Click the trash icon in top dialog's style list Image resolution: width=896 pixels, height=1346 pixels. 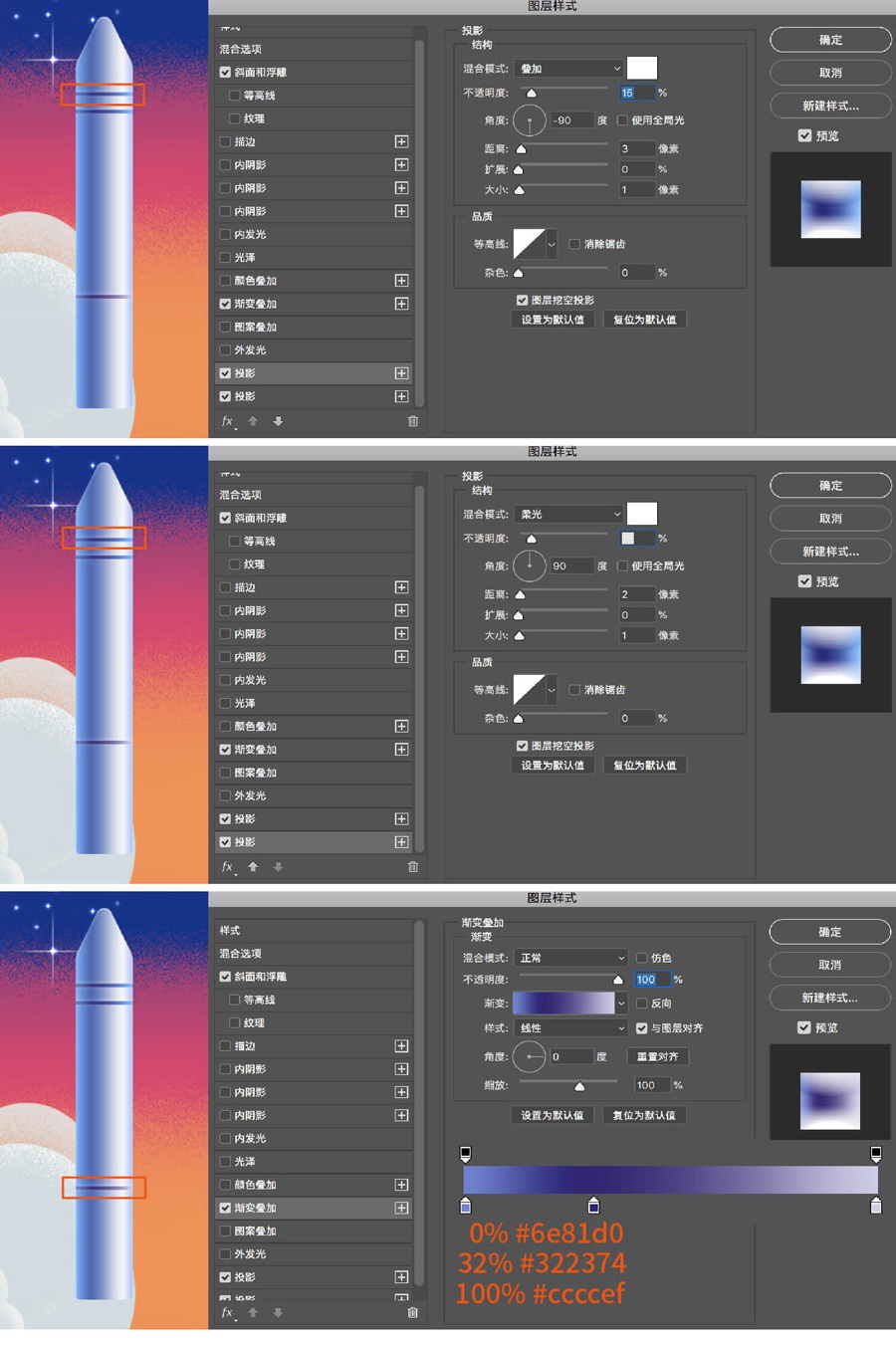pos(412,421)
